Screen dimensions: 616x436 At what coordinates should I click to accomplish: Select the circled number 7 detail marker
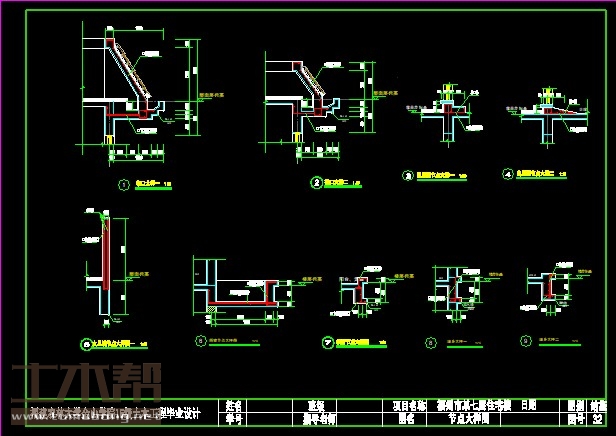327,342
